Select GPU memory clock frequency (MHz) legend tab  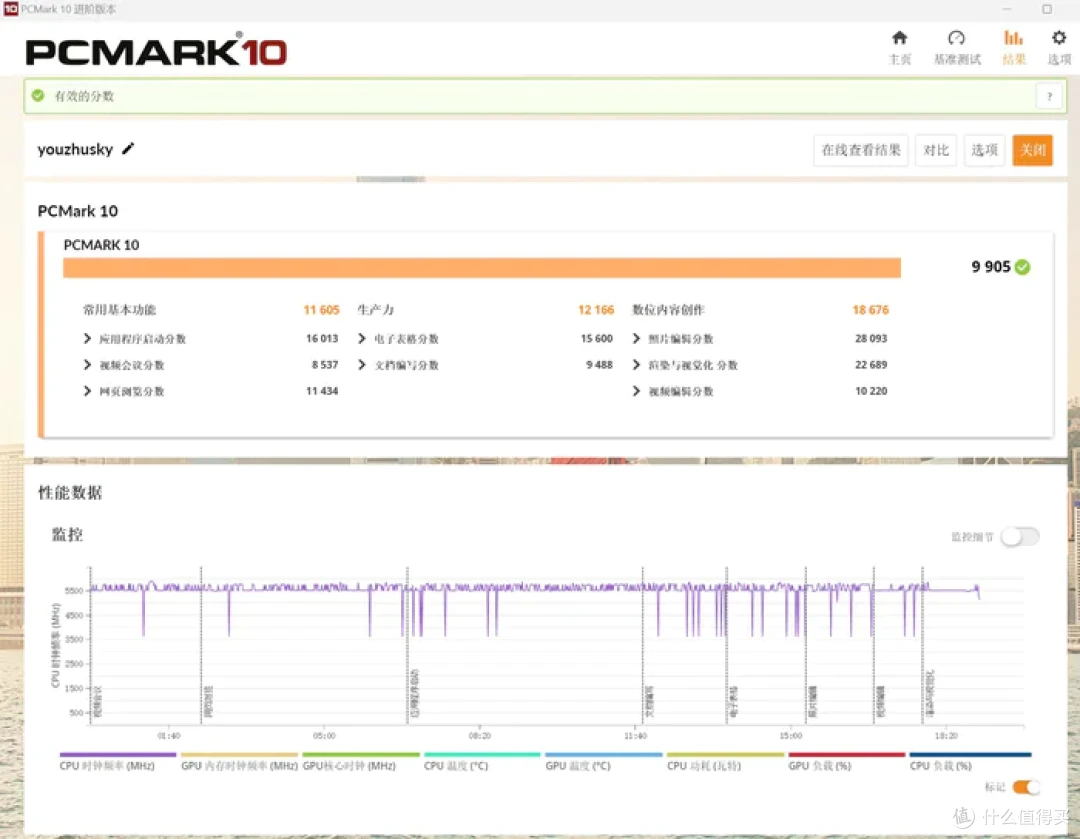(239, 761)
